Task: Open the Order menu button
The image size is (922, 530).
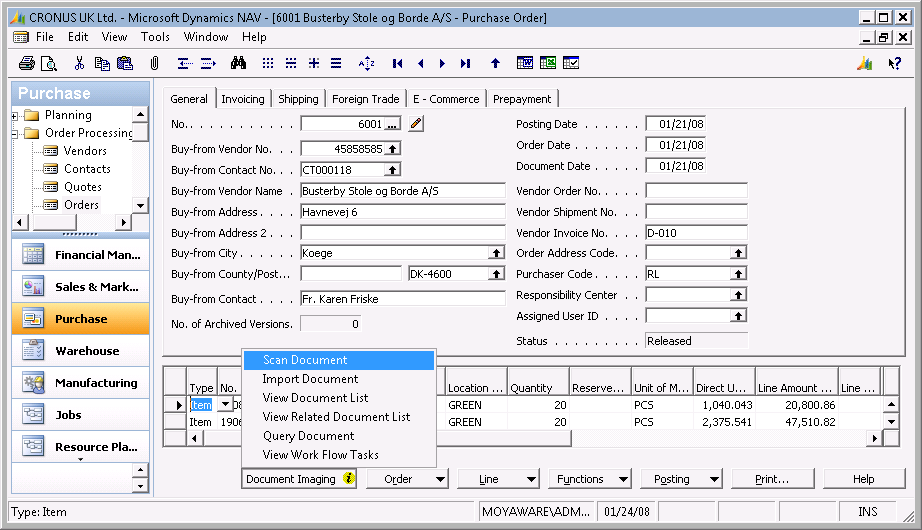Action: pyautogui.click(x=407, y=479)
